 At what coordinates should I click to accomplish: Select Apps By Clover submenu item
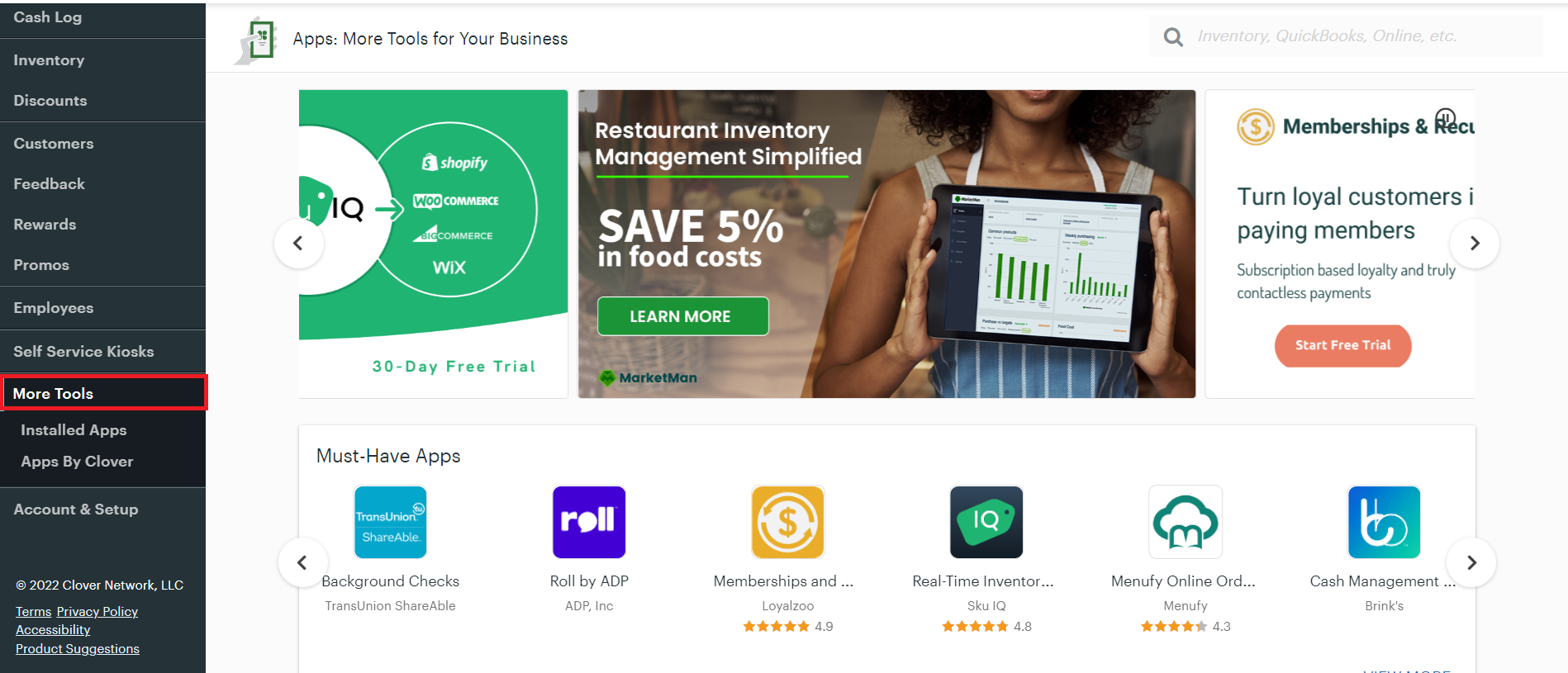tap(77, 462)
